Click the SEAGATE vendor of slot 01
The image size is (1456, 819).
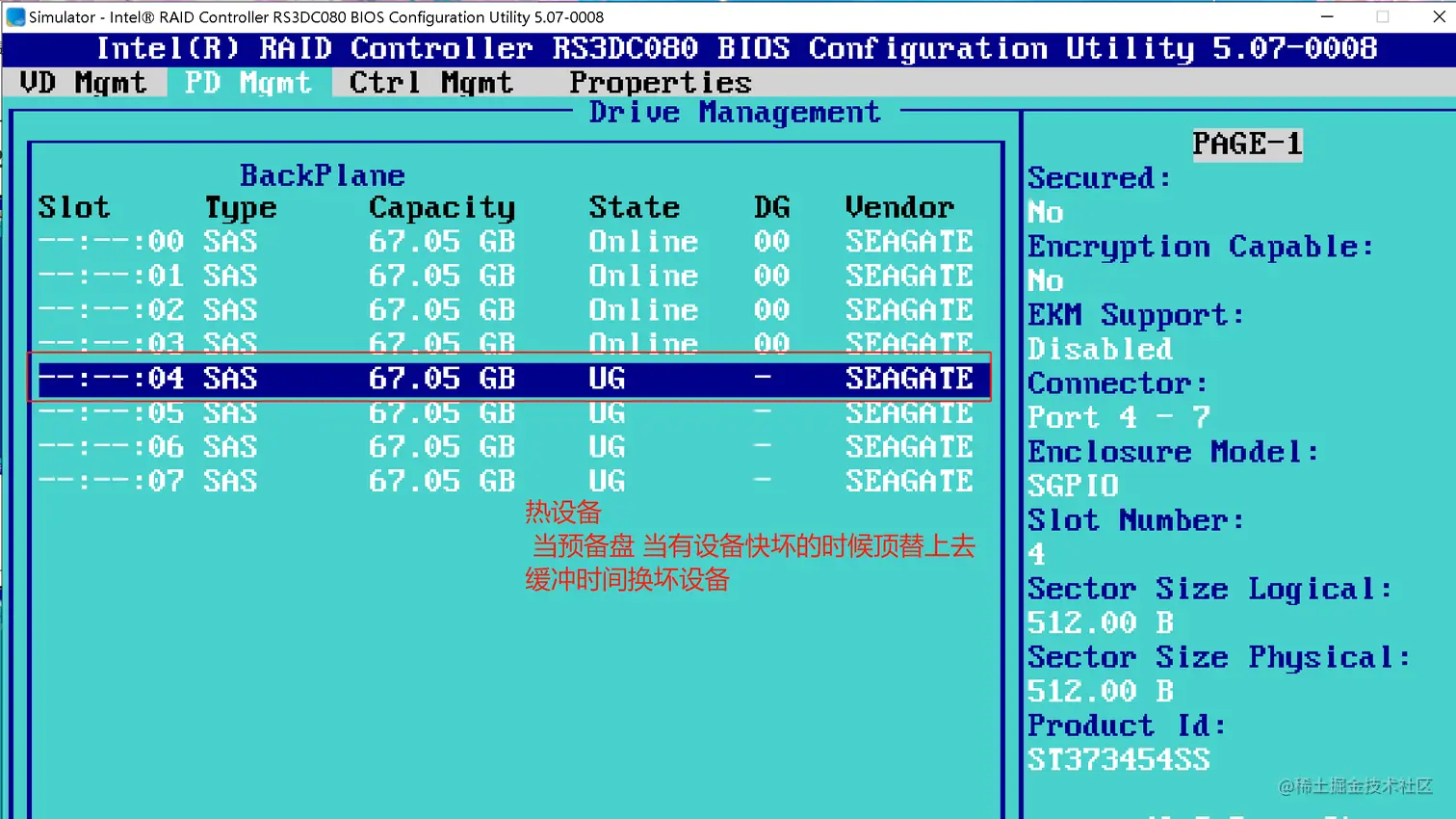[x=910, y=276]
